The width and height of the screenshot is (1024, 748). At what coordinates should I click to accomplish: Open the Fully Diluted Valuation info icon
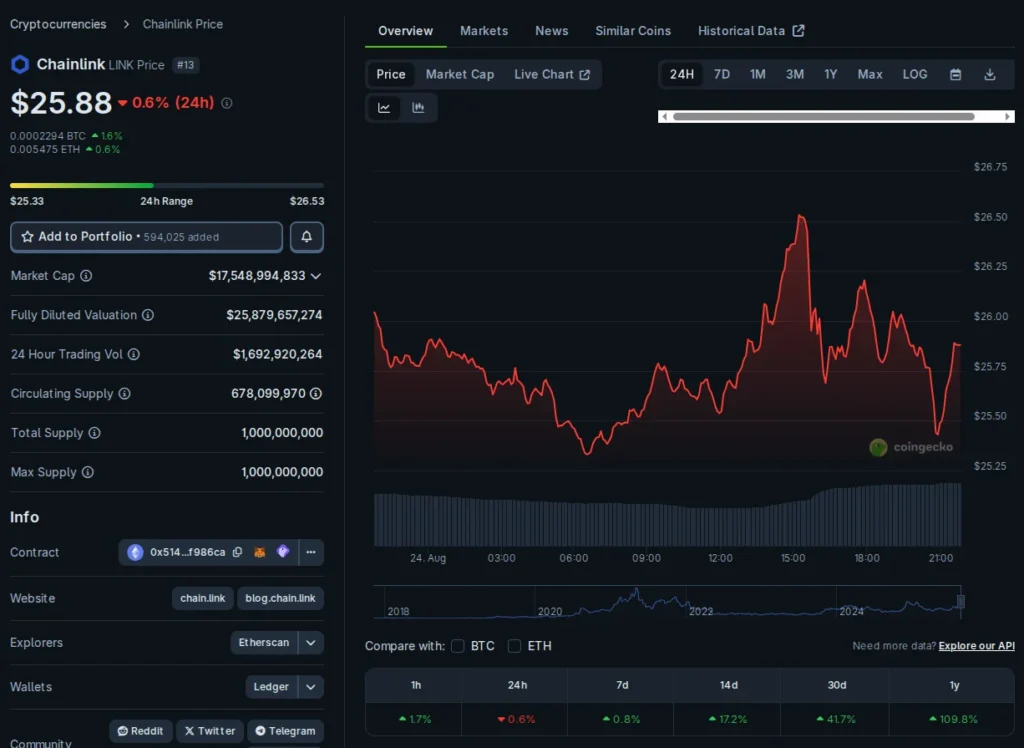pyautogui.click(x=148, y=315)
